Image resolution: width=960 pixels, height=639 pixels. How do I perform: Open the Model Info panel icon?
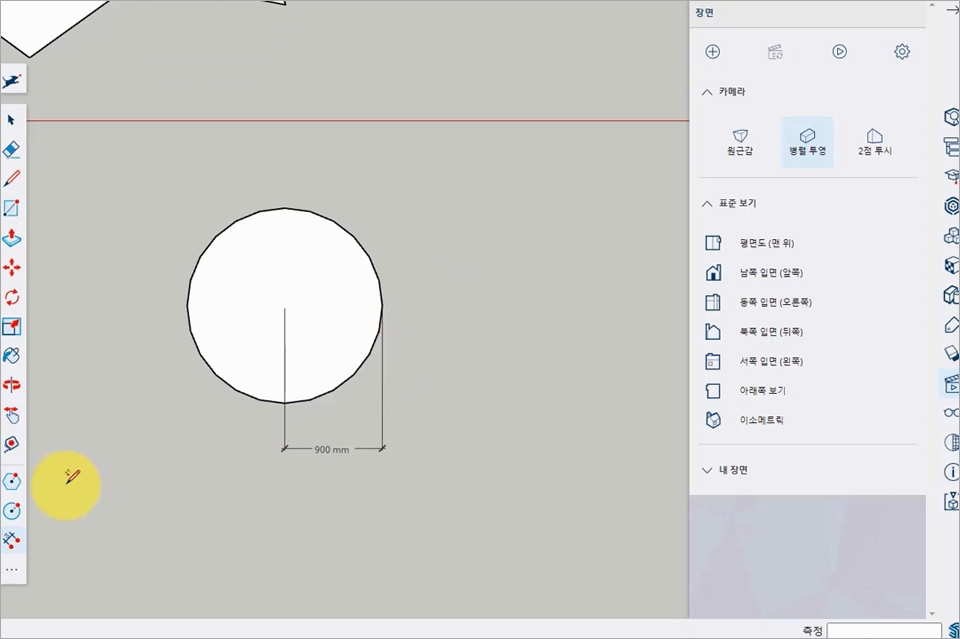pos(951,472)
